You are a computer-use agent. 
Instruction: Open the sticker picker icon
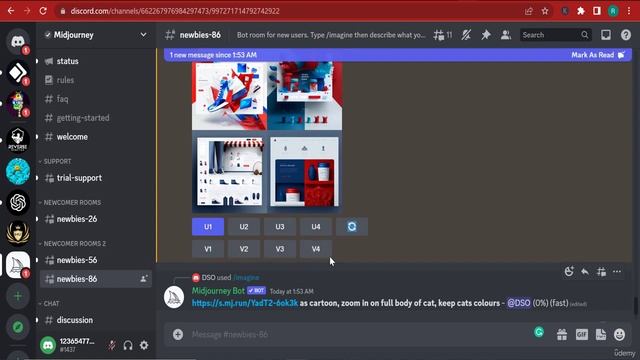[601, 335]
